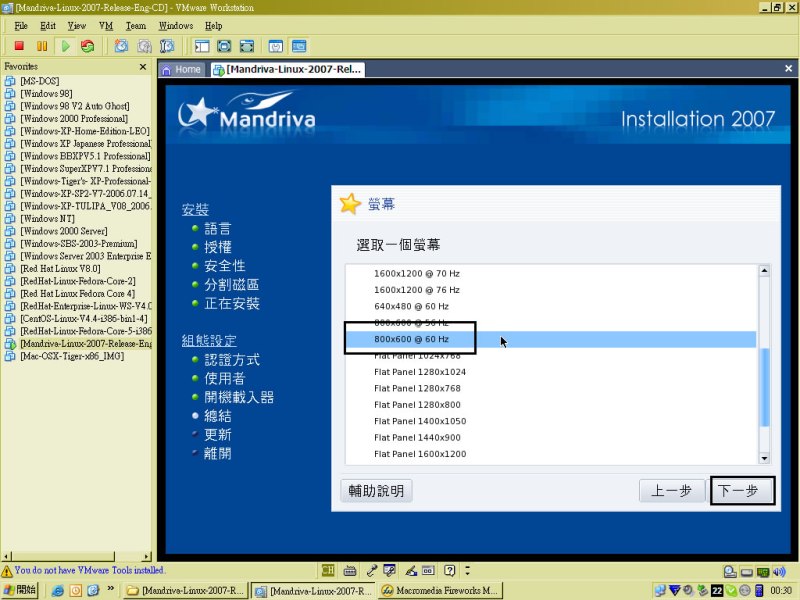Select Flat Panel 1600x1200 entry
The image size is (800, 600).
(x=551, y=454)
